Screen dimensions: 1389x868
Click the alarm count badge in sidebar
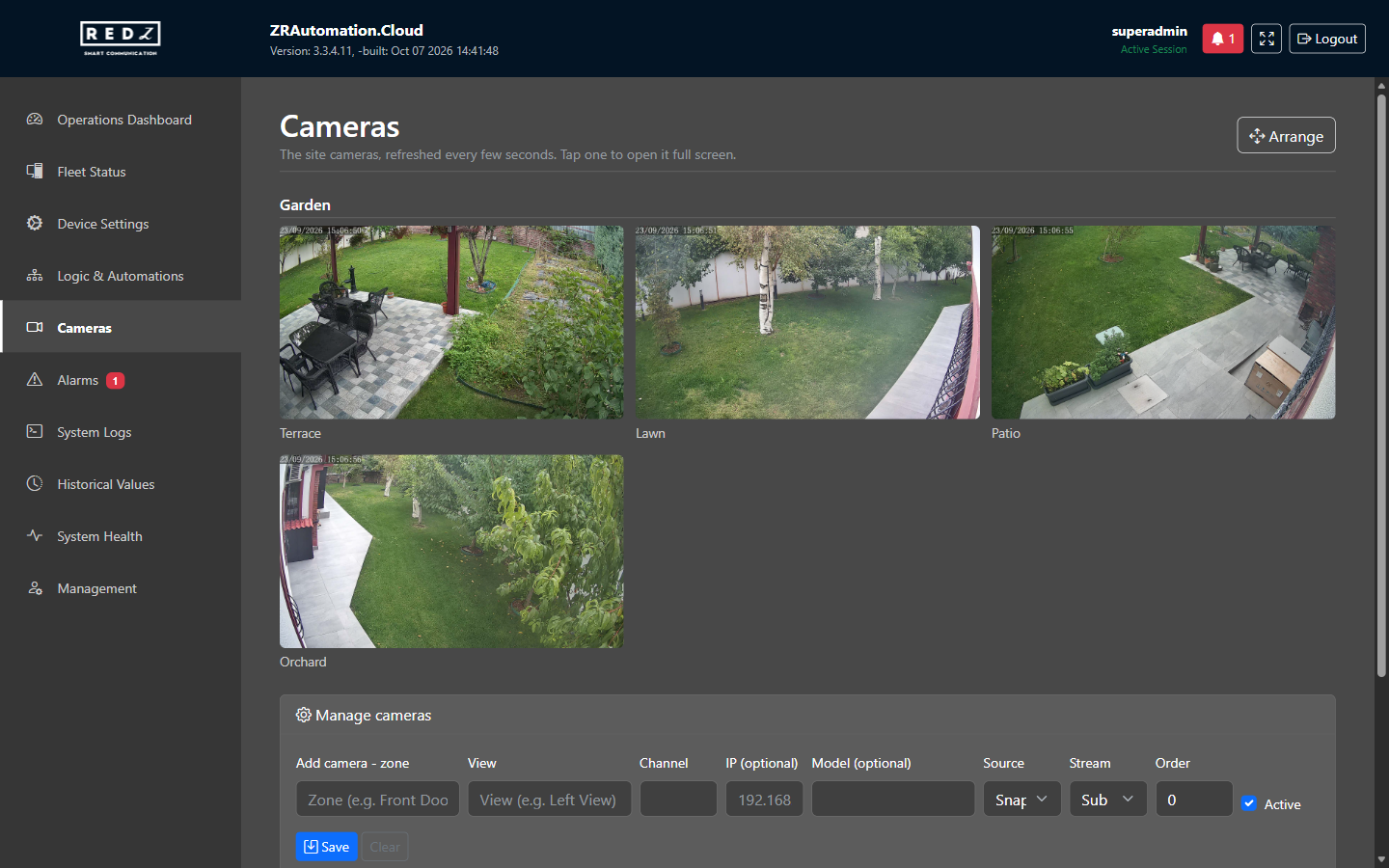(x=115, y=381)
